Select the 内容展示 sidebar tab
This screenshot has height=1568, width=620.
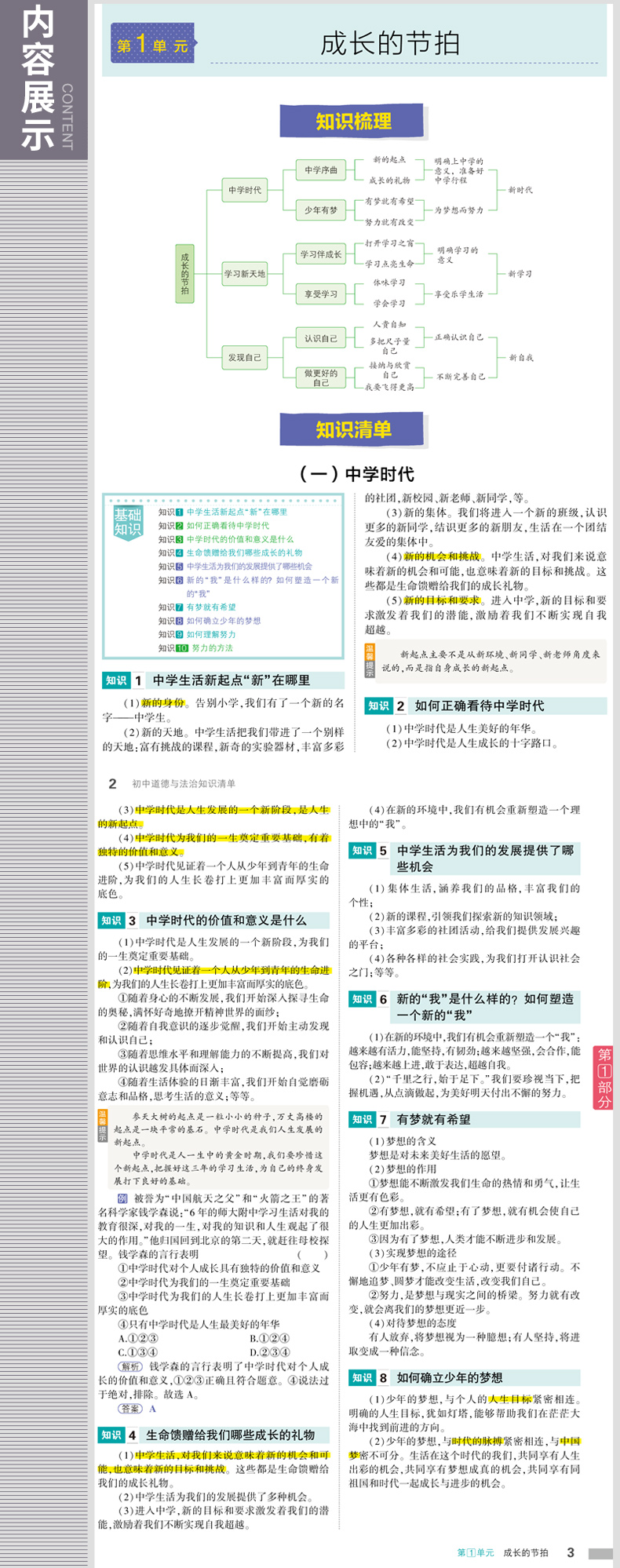tap(39, 78)
